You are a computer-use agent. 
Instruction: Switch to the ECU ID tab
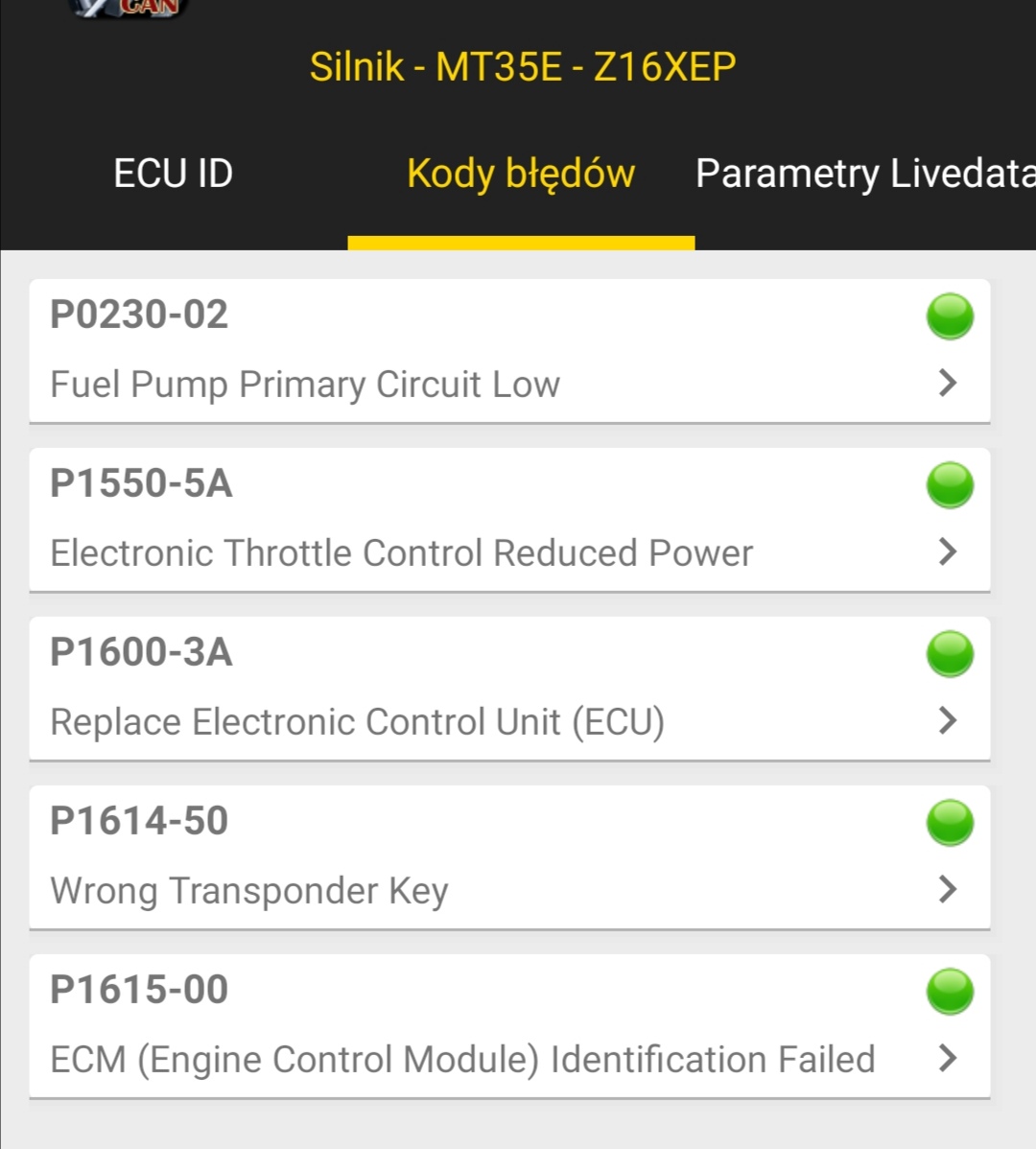pyautogui.click(x=173, y=174)
